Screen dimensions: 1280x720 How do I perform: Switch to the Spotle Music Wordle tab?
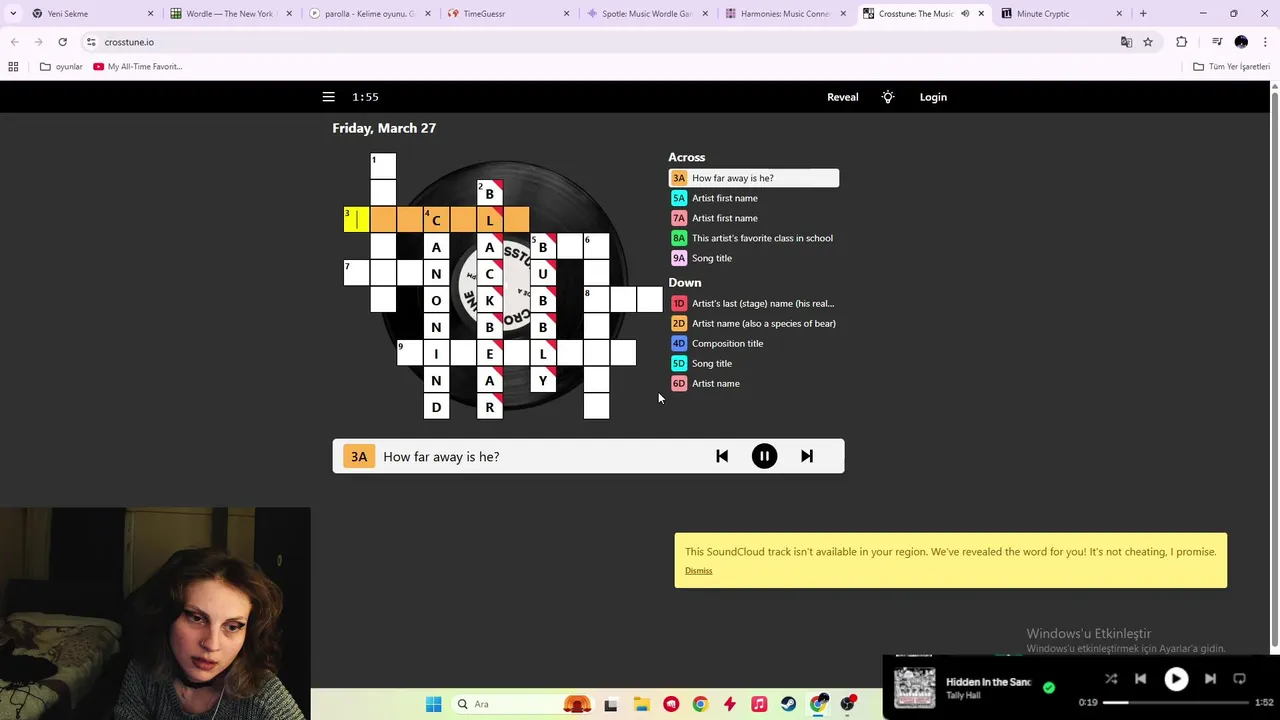645,14
